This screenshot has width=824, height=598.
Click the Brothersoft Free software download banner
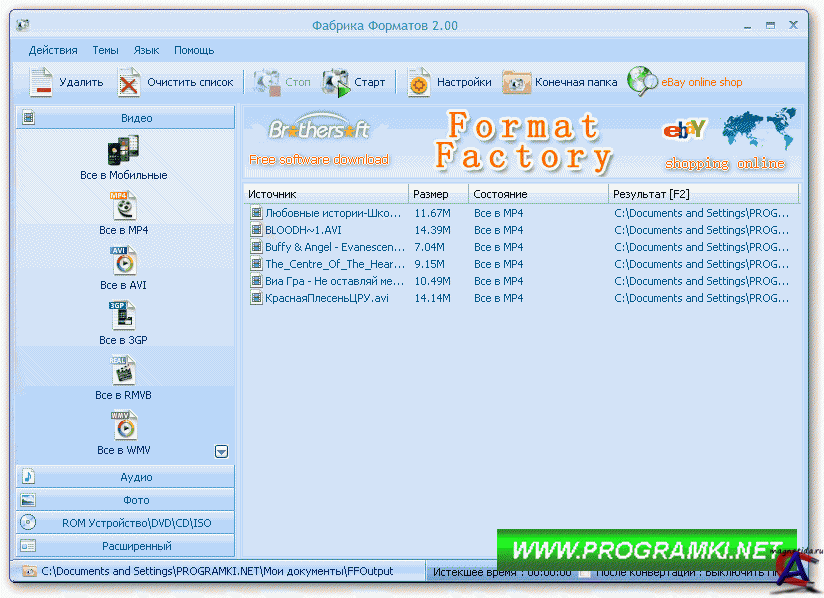tap(319, 141)
